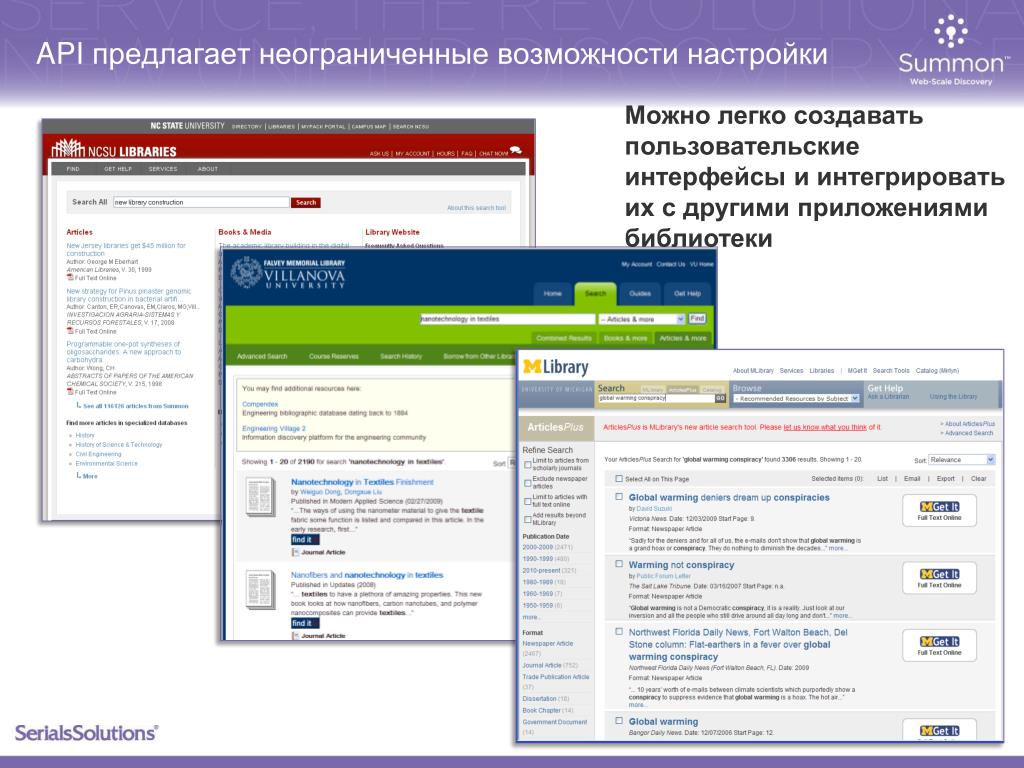Select Books & more tab in Villanova
Image resolution: width=1024 pixels, height=768 pixels.
point(626,338)
